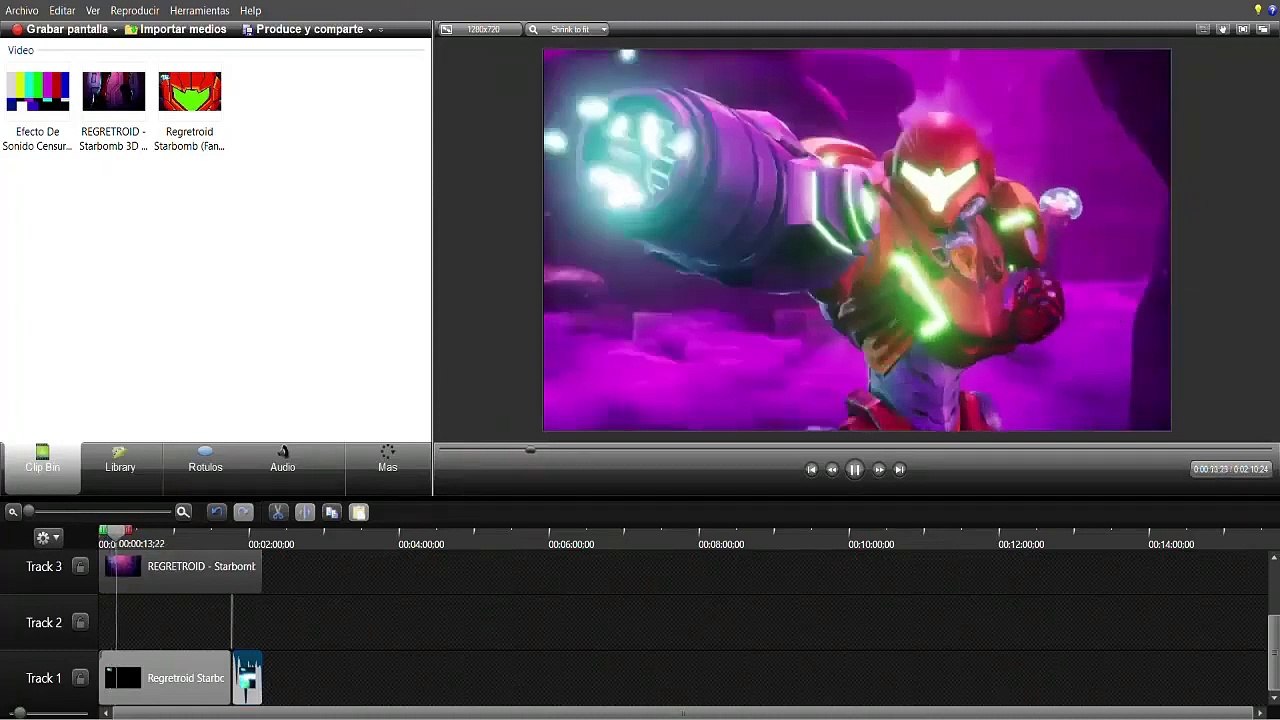Jump to the previous clip
This screenshot has width=1280, height=720.
tap(811, 469)
